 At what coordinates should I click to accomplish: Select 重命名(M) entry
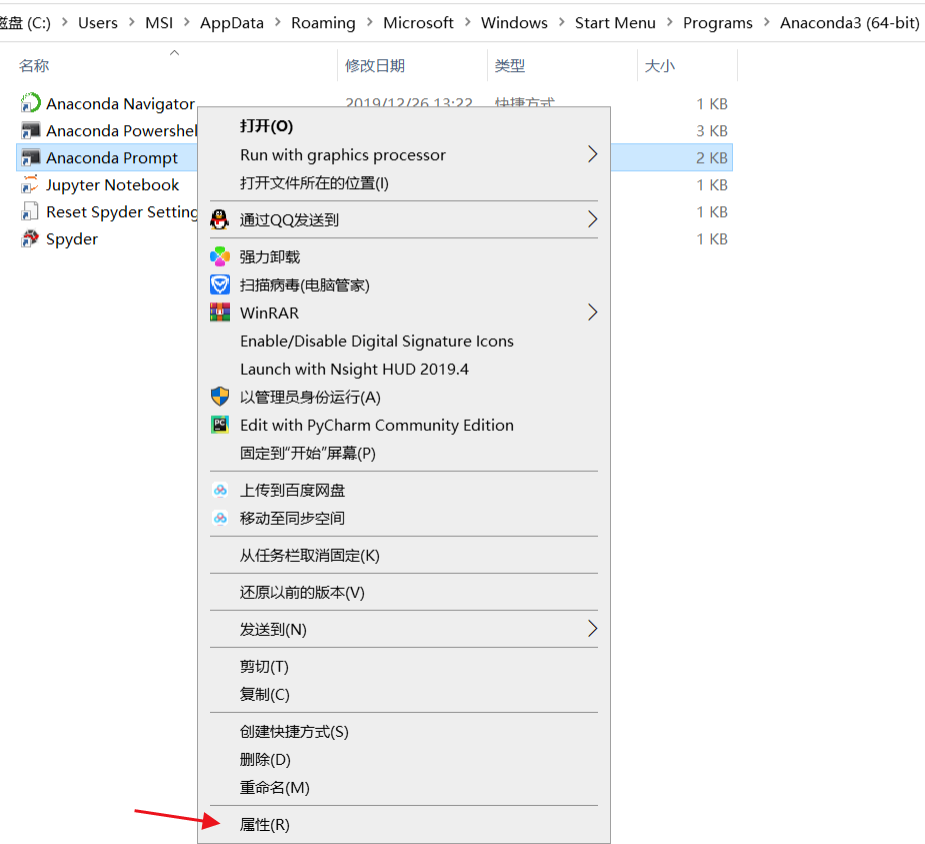coord(404,787)
